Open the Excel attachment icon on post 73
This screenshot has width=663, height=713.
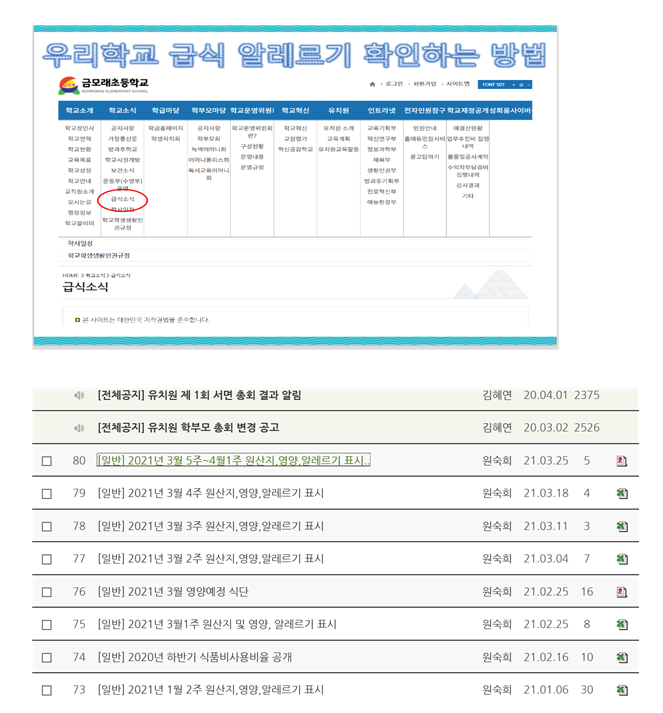coord(622,690)
